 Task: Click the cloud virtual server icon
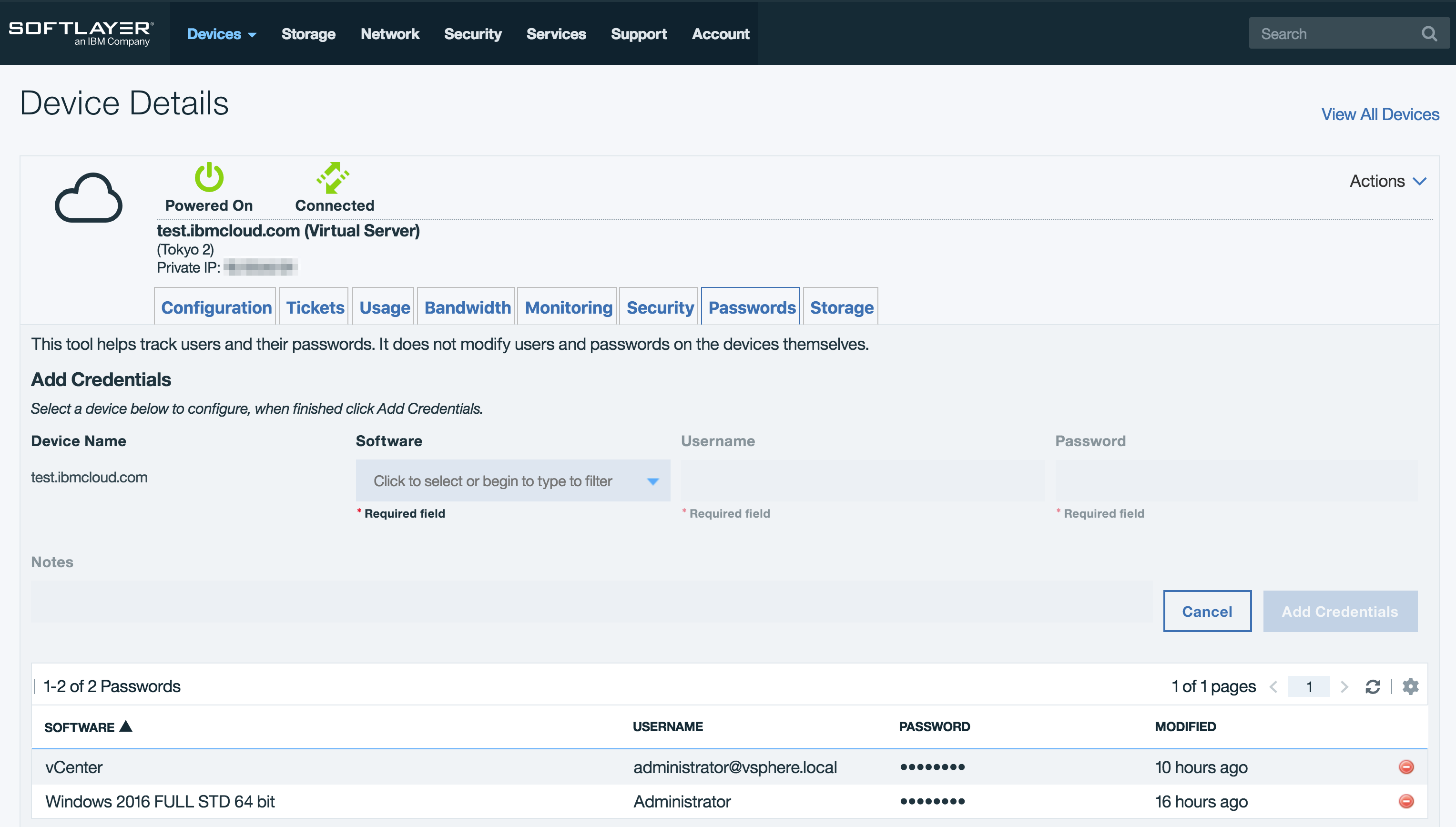point(89,198)
